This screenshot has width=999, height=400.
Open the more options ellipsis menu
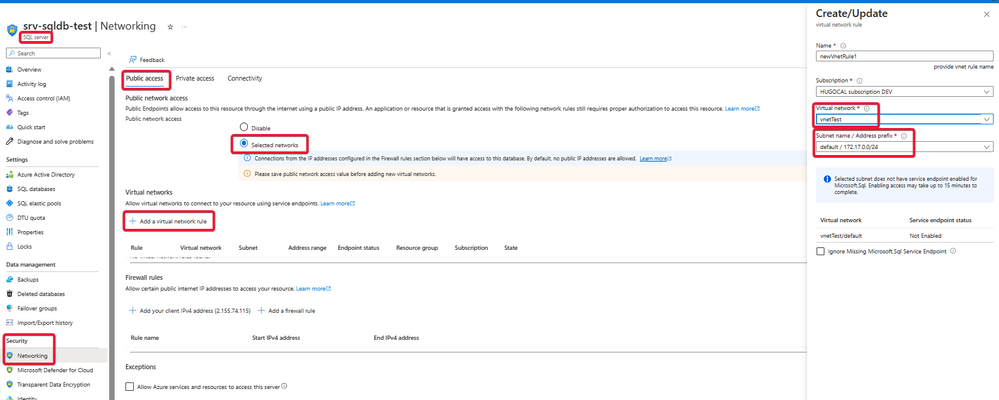click(185, 27)
